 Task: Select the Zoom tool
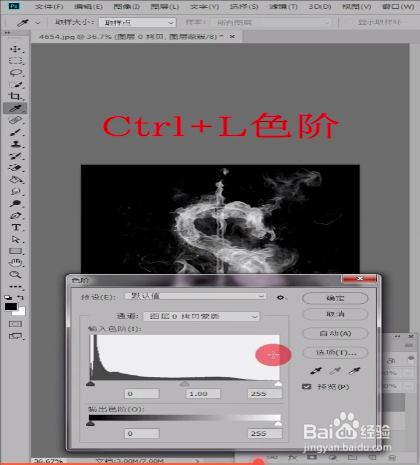pos(15,275)
